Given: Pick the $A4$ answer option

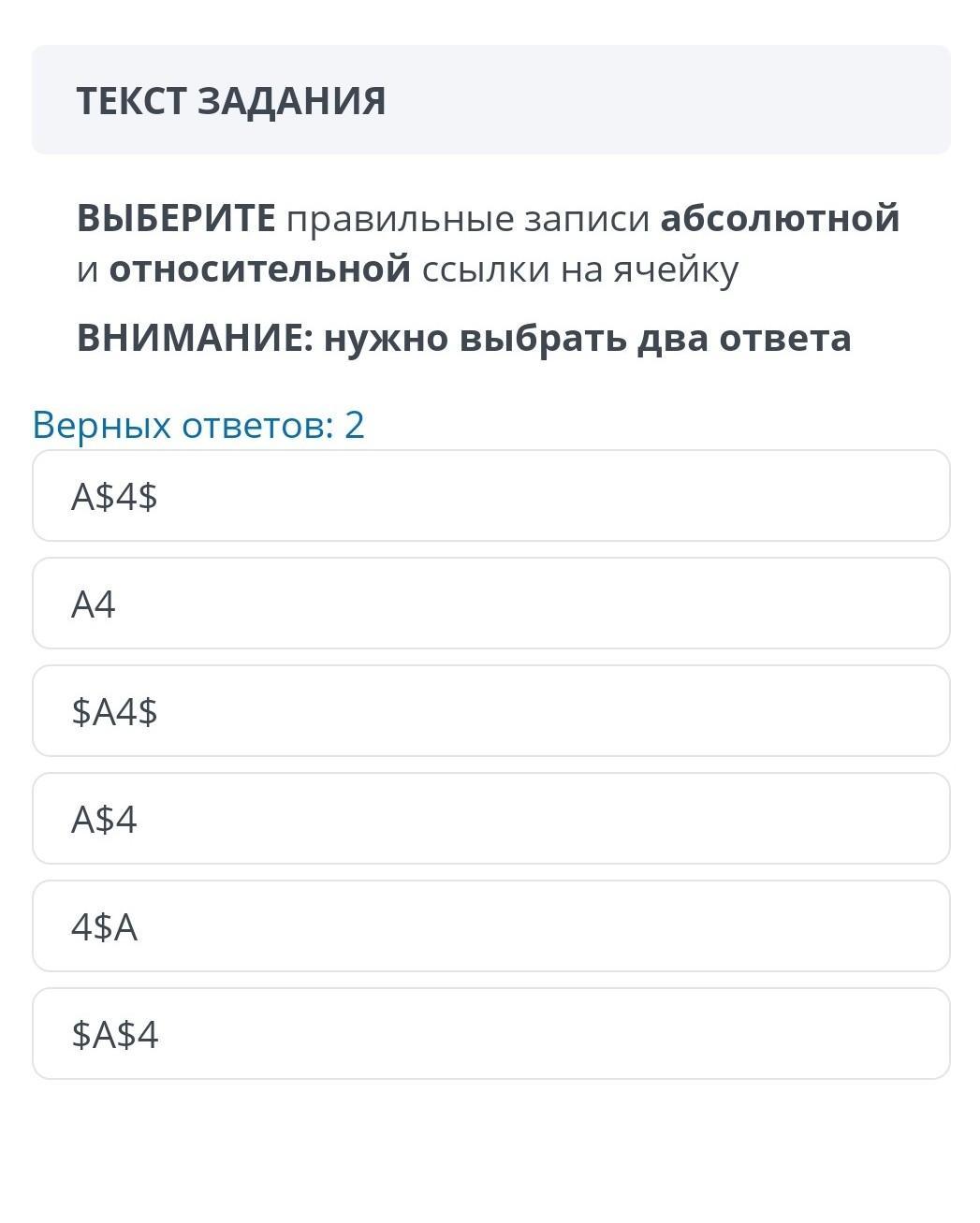Looking at the screenshot, I should click(490, 711).
